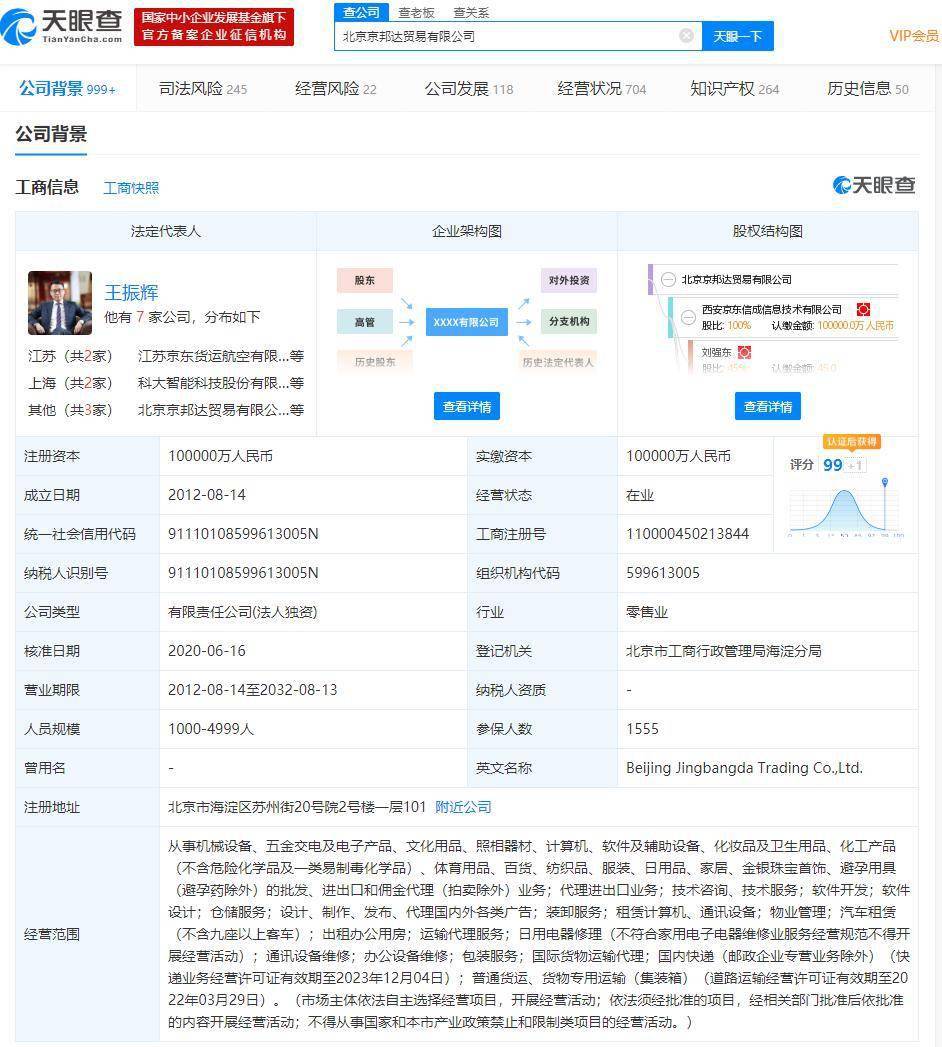
Task: Select the 查老板 search mode tab
Action: point(416,12)
